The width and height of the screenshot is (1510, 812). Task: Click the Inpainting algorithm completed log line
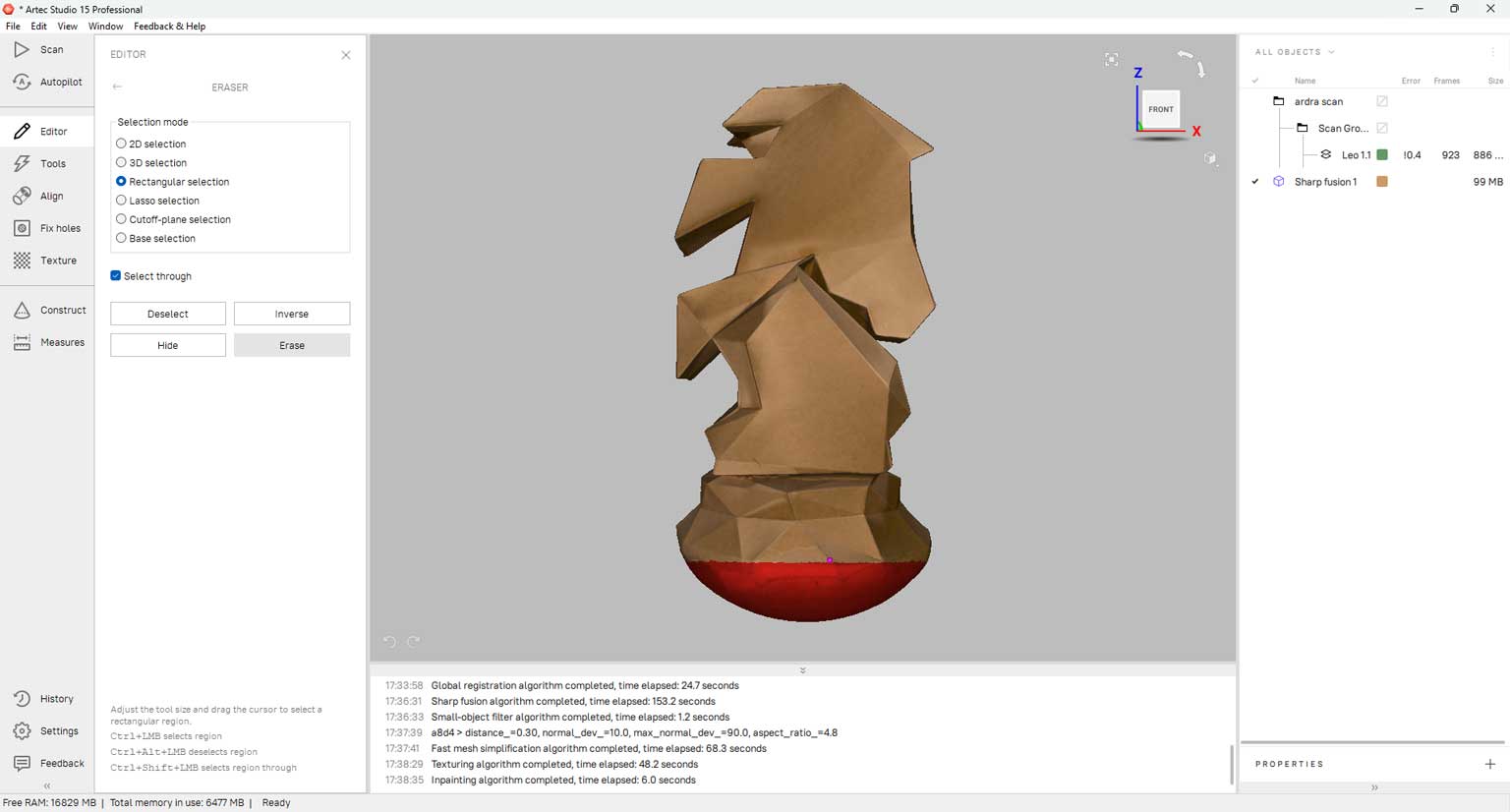coord(563,780)
